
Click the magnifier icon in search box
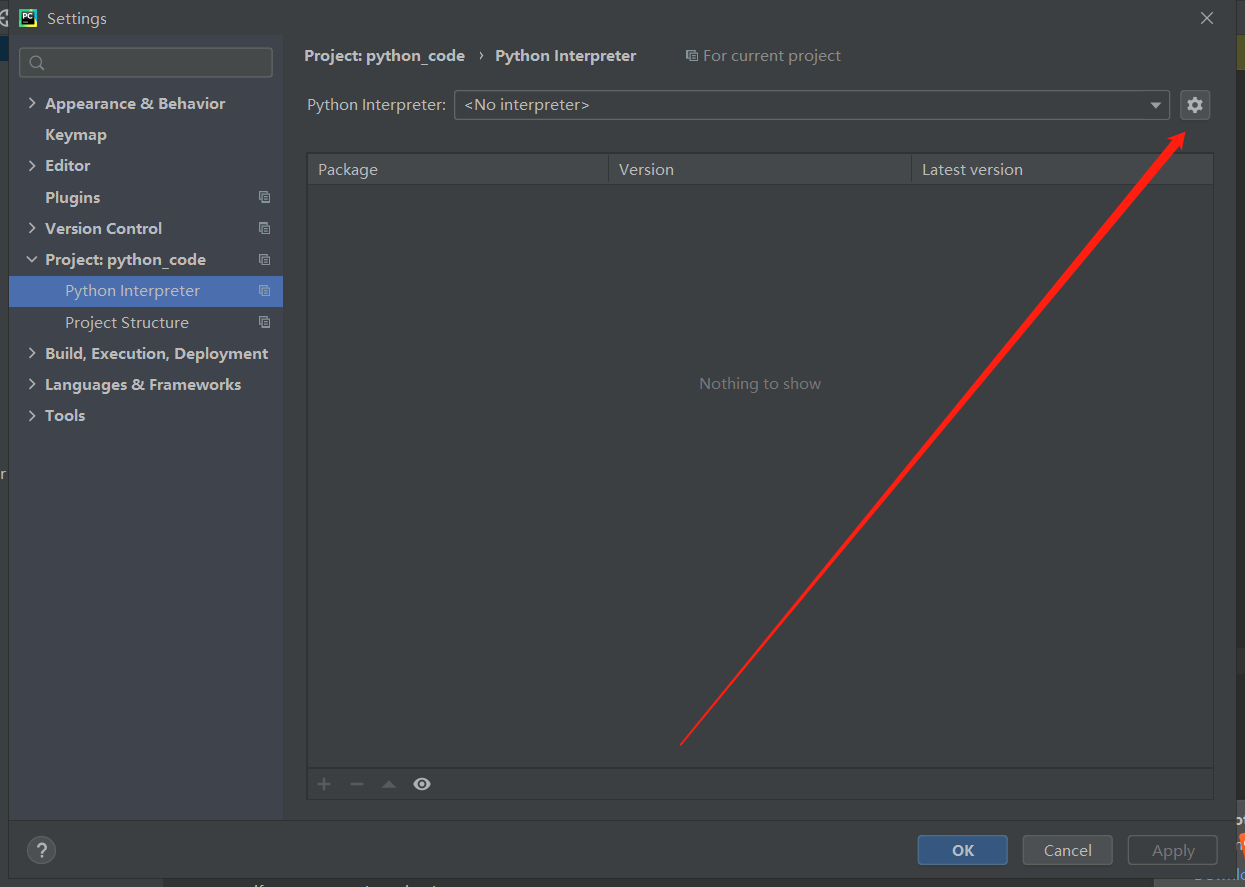(x=37, y=63)
